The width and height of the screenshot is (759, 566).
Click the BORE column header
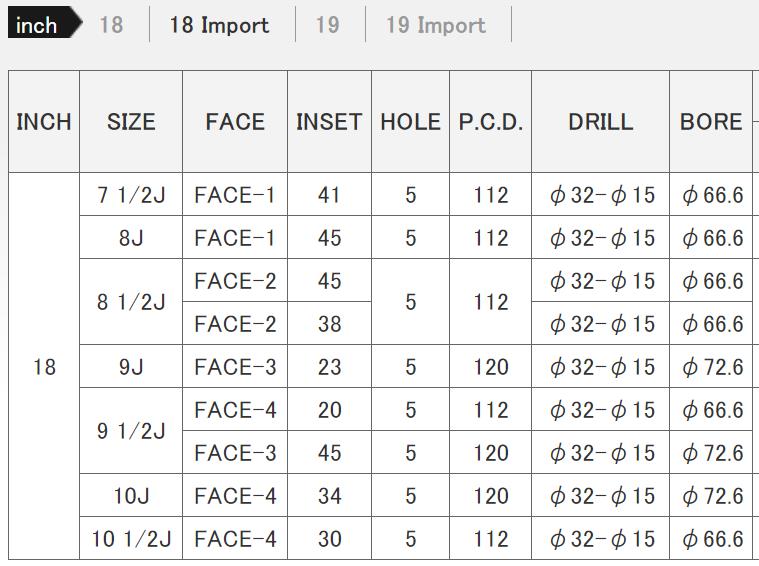pyautogui.click(x=711, y=122)
